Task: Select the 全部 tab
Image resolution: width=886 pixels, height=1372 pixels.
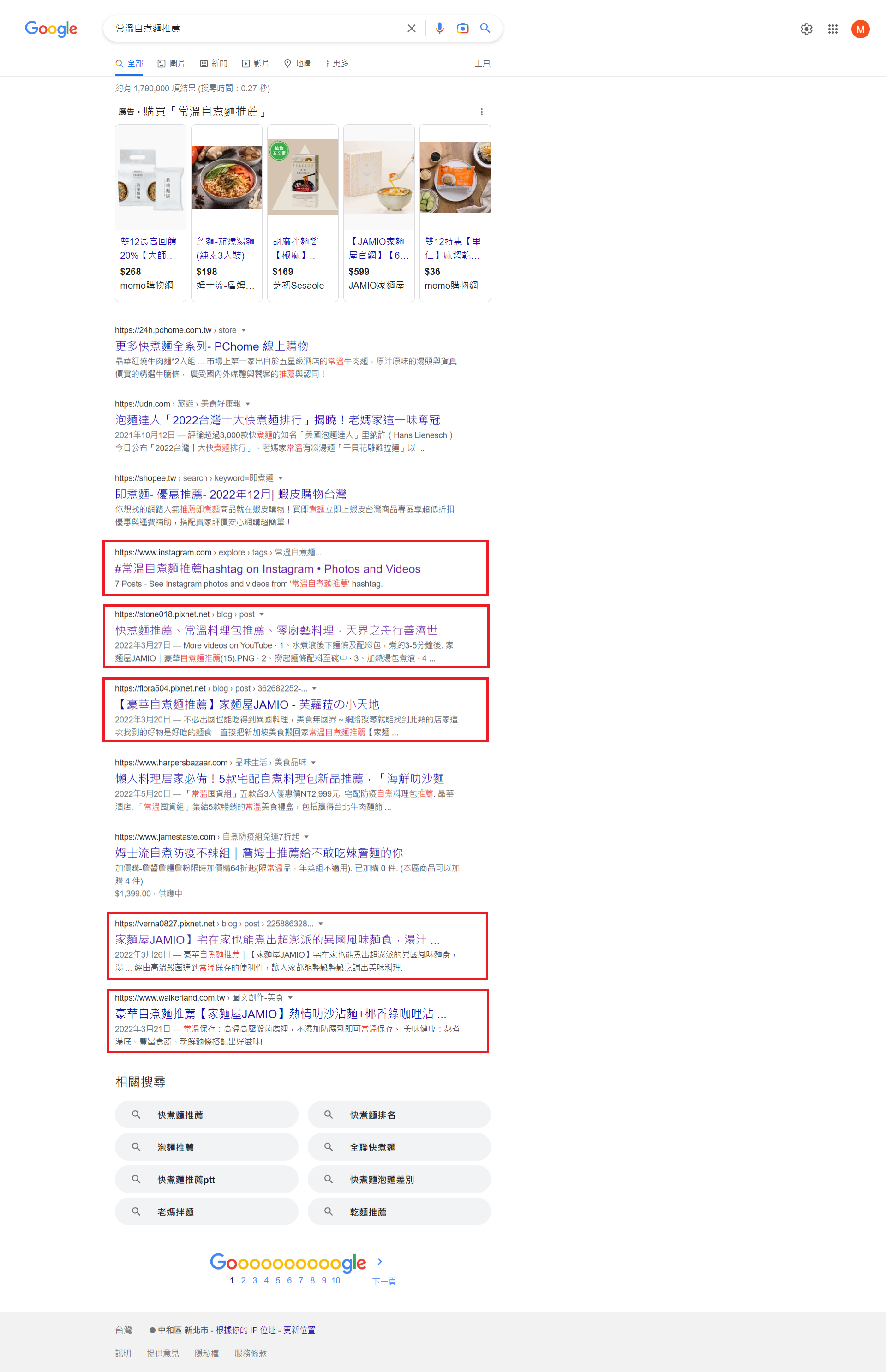Action: [130, 63]
